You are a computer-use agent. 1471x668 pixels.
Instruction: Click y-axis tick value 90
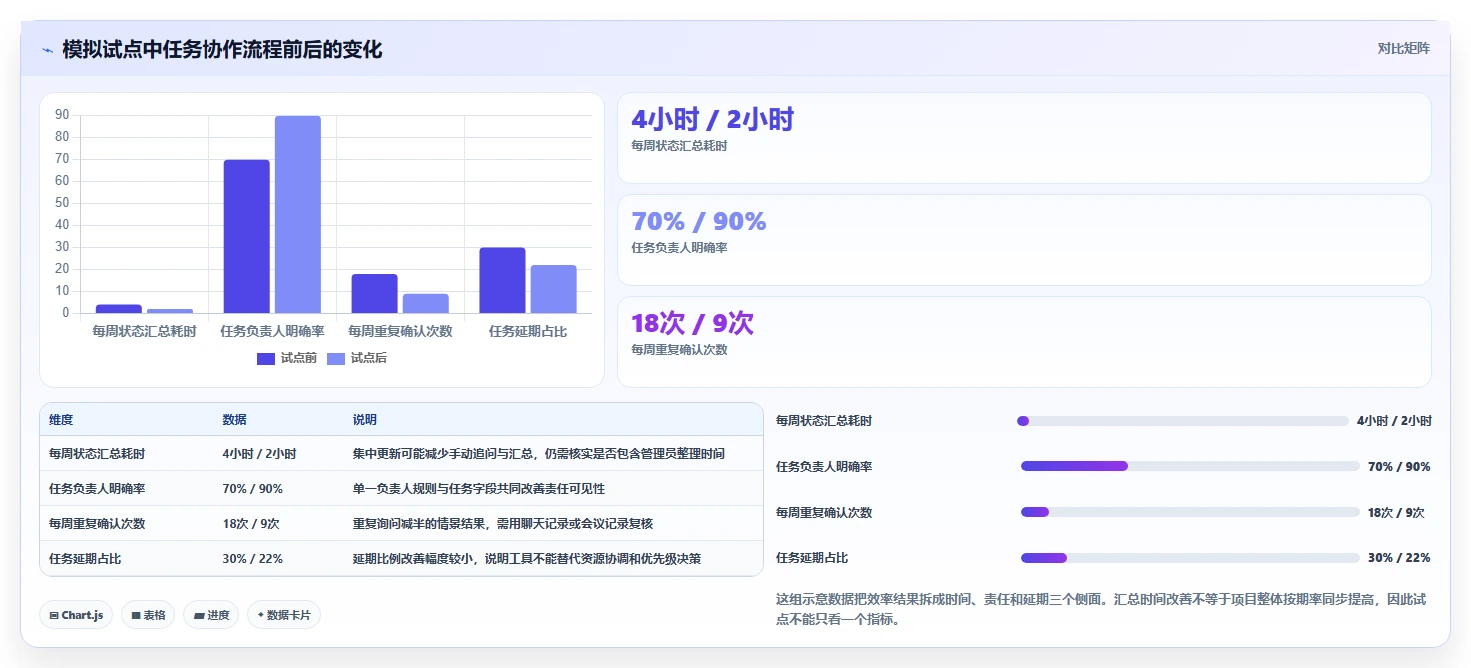(x=62, y=115)
